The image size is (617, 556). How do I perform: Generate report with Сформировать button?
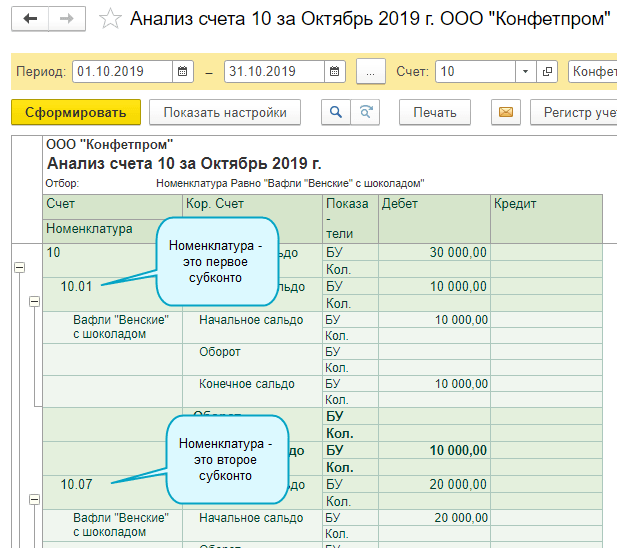(x=76, y=113)
